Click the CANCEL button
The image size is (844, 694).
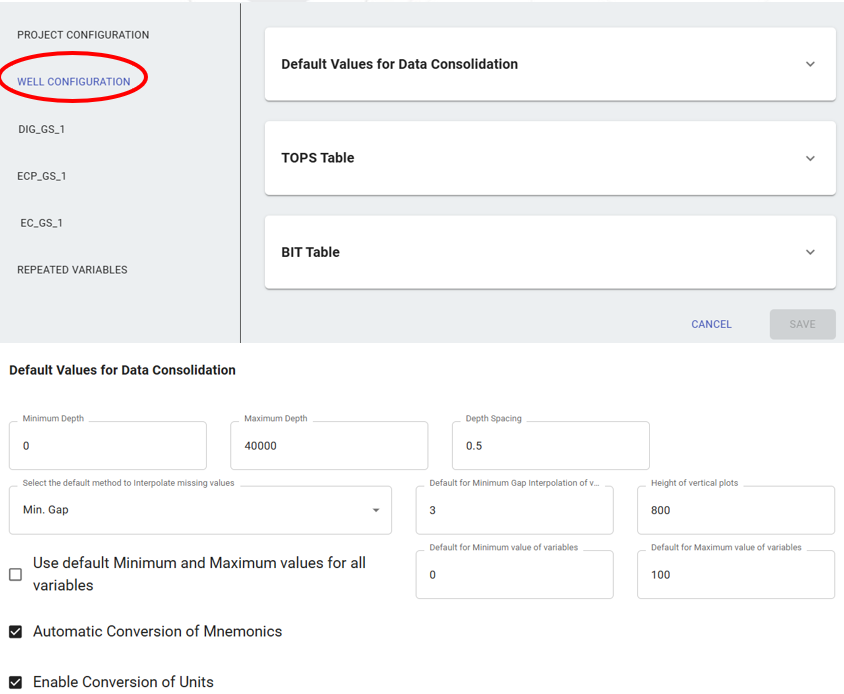pyautogui.click(x=711, y=324)
